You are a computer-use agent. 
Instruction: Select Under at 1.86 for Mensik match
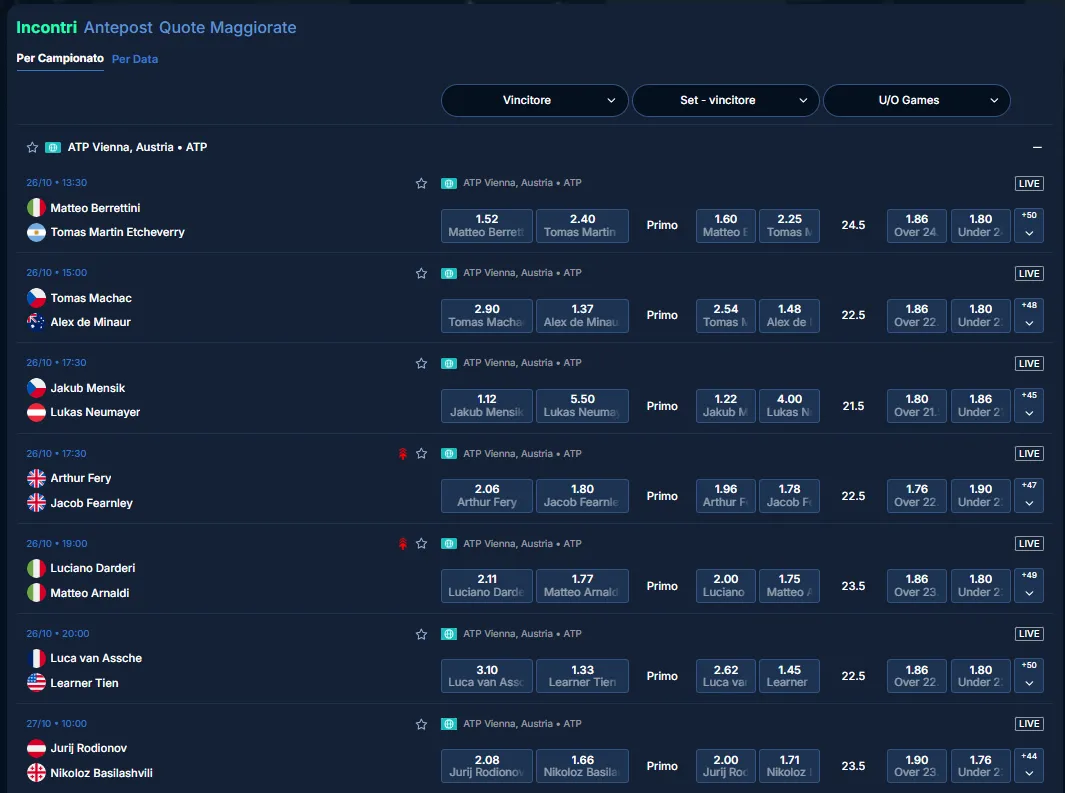980,406
